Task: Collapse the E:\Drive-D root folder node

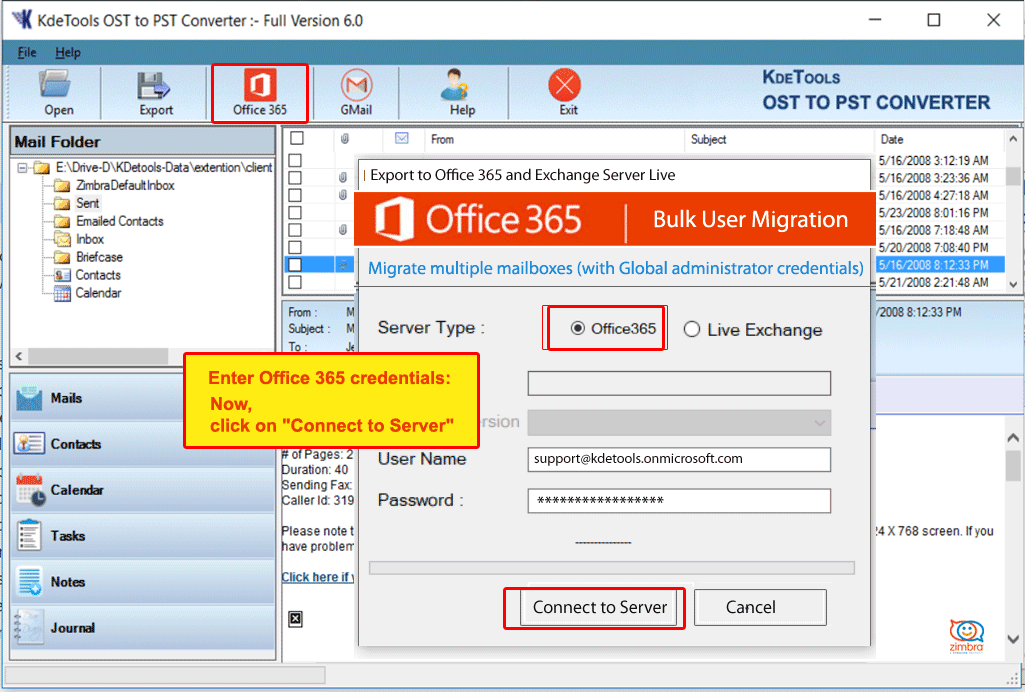Action: pyautogui.click(x=22, y=168)
